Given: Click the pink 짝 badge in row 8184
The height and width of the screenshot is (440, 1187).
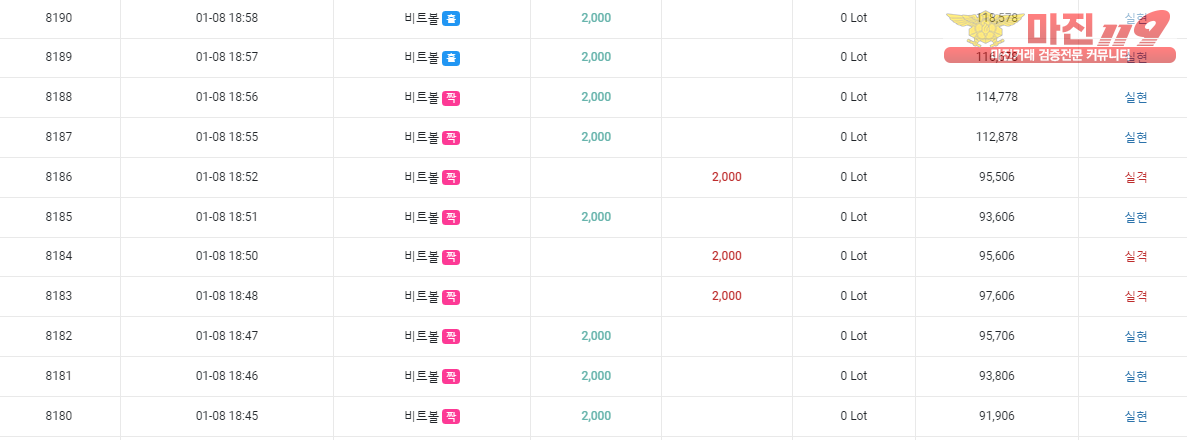Looking at the screenshot, I should 451,256.
